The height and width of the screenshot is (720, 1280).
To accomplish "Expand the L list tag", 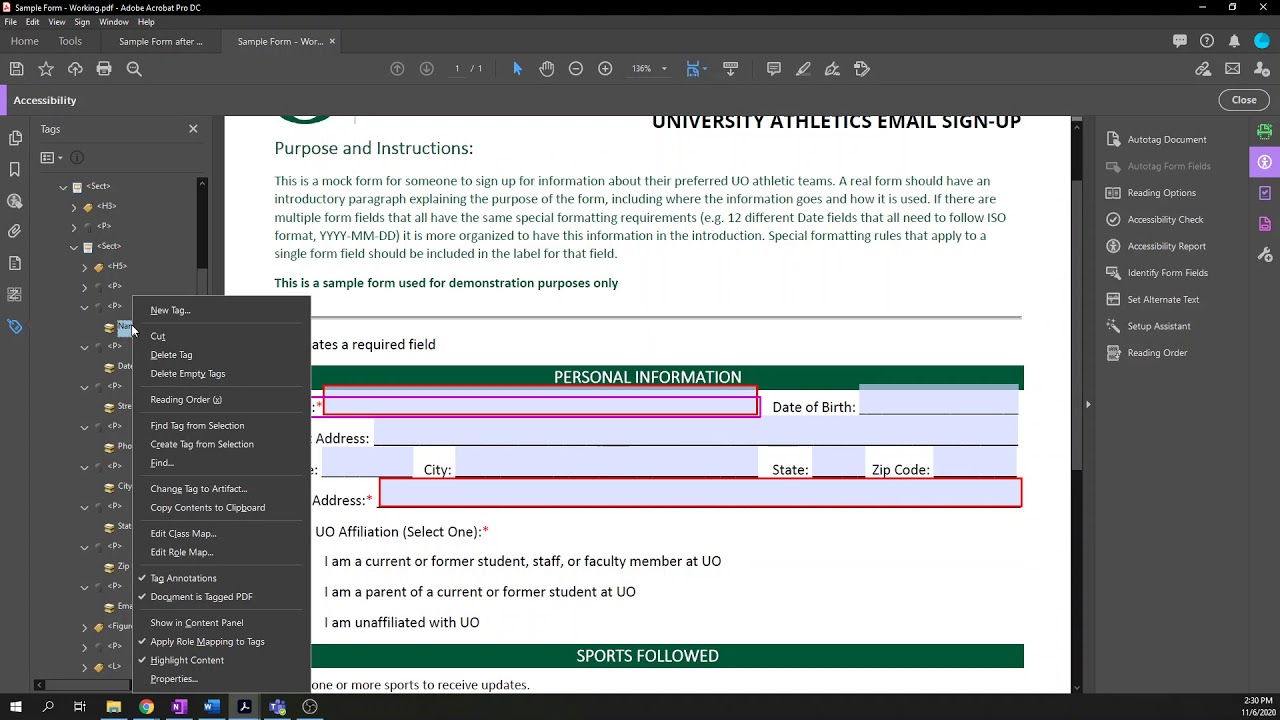I will 84,667.
